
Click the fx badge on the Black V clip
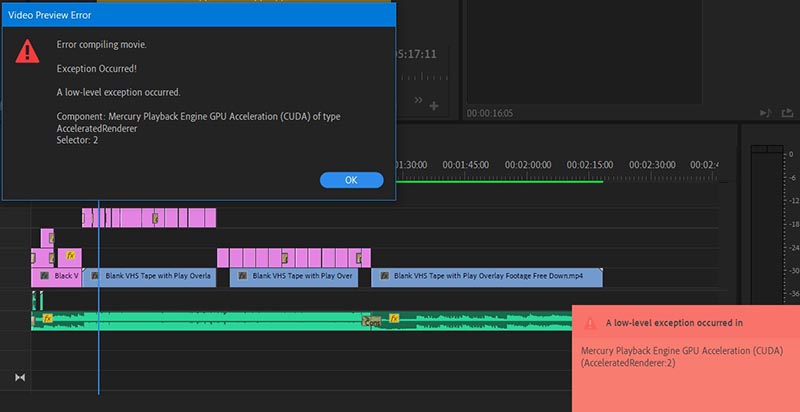(x=45, y=276)
